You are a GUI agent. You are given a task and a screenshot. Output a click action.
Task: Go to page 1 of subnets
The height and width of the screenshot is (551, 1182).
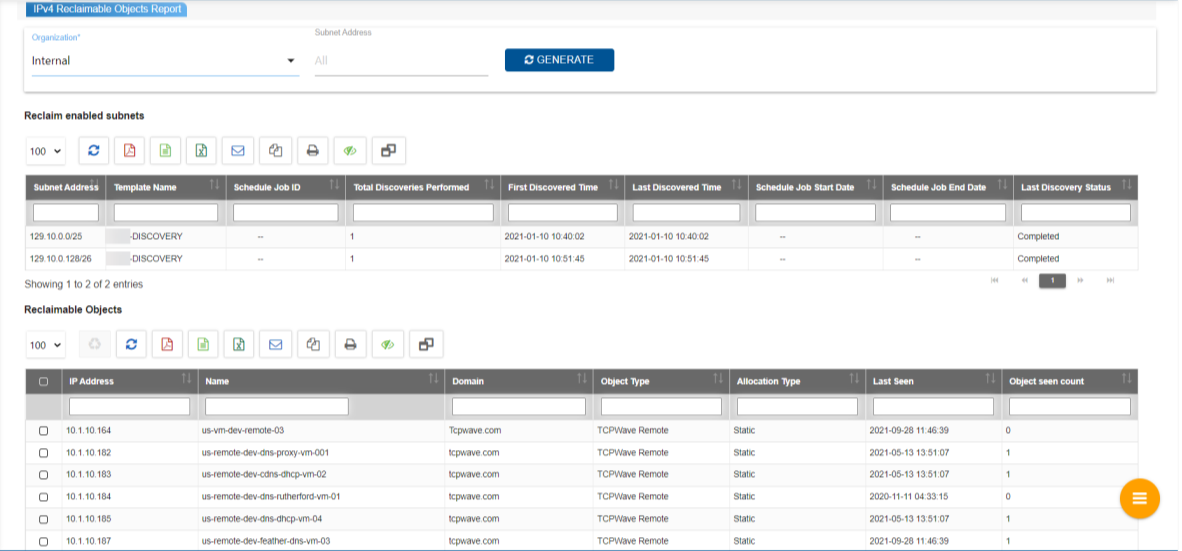pos(1053,280)
